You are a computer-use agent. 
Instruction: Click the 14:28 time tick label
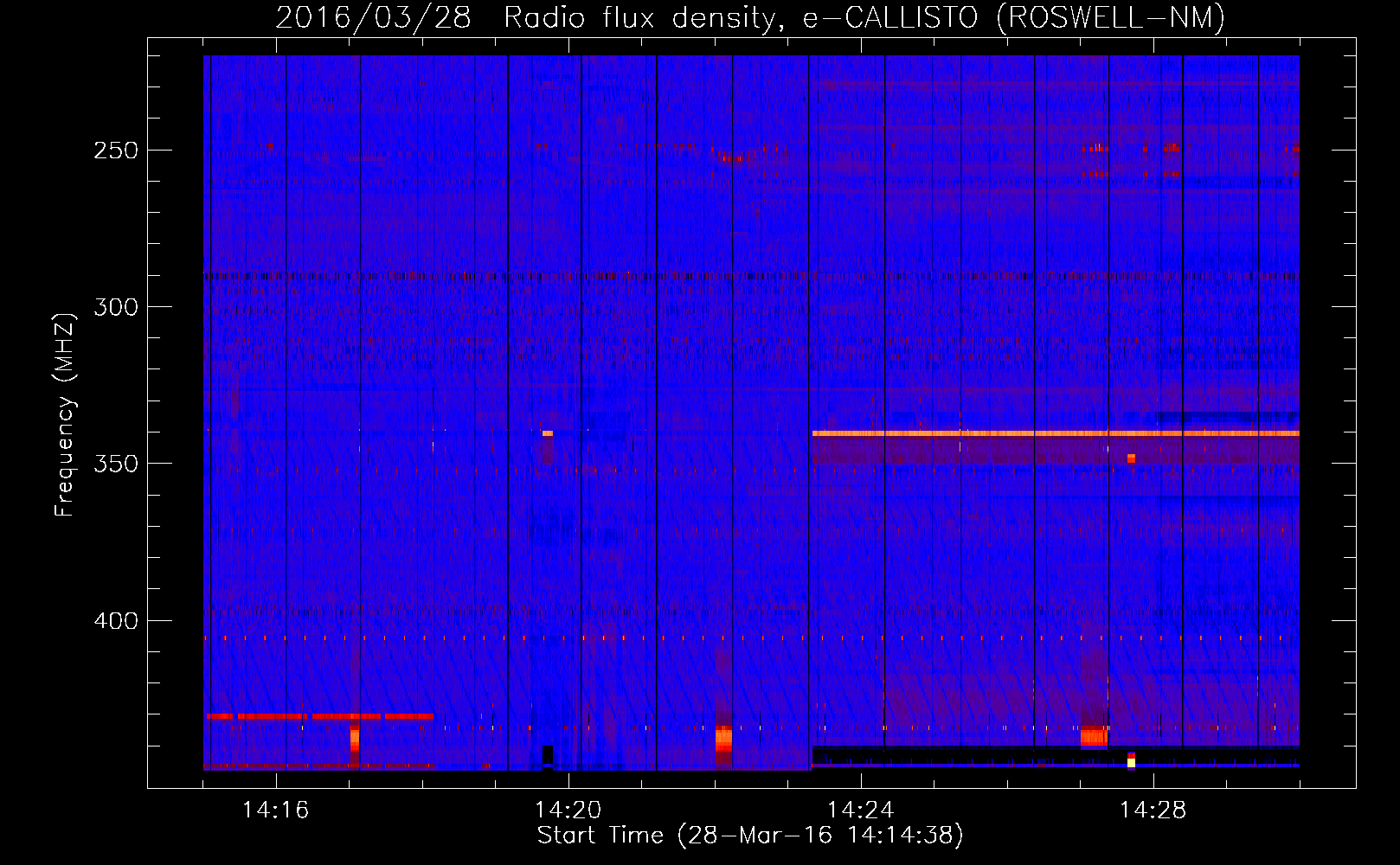pyautogui.click(x=1153, y=811)
